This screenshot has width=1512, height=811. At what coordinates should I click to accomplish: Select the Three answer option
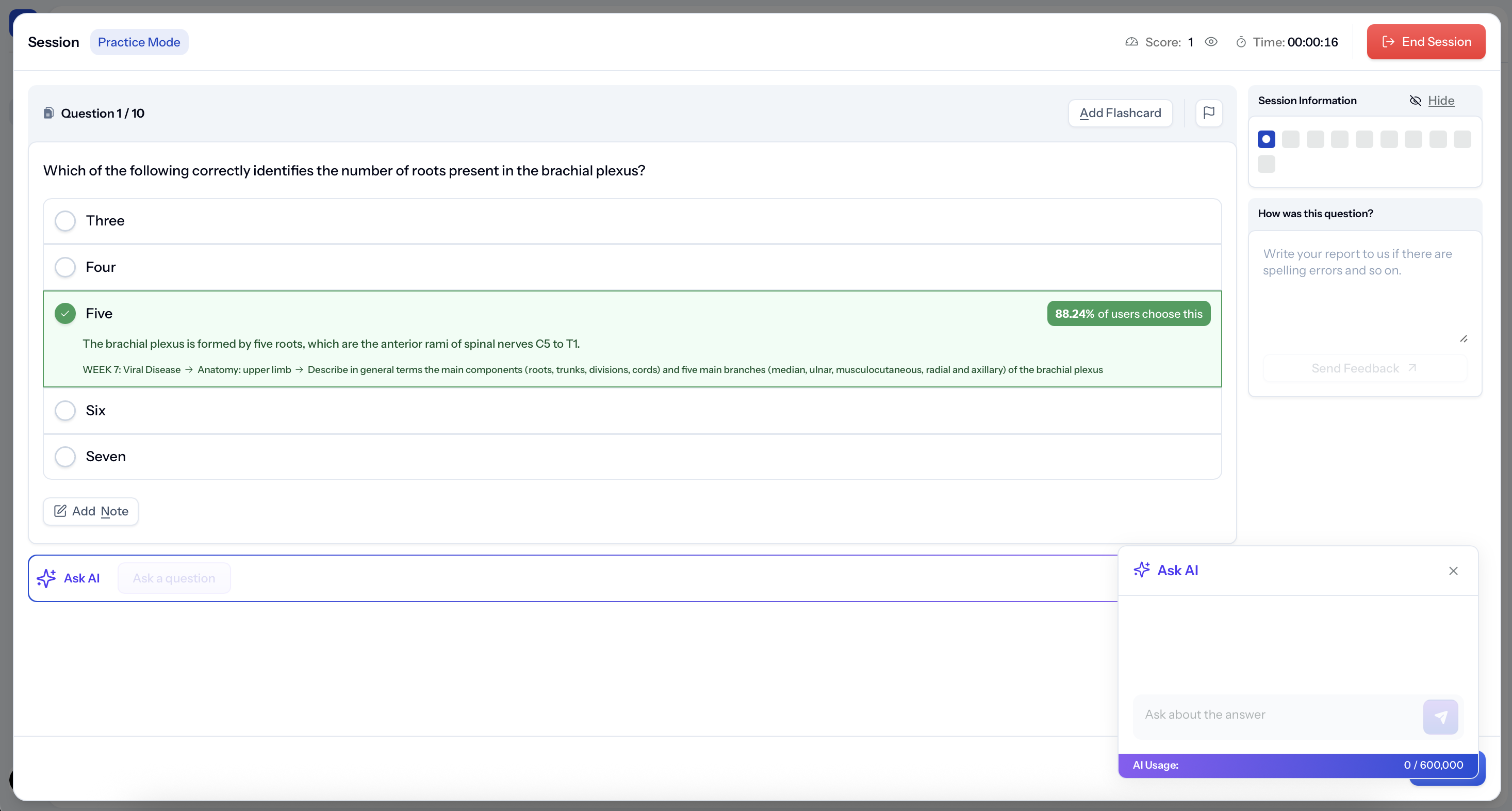[x=65, y=221]
